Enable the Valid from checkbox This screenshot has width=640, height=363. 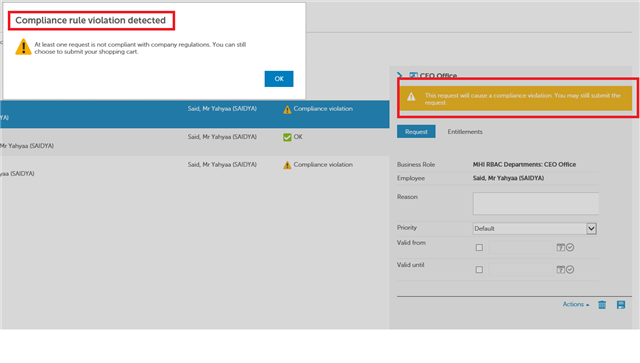[x=479, y=247]
